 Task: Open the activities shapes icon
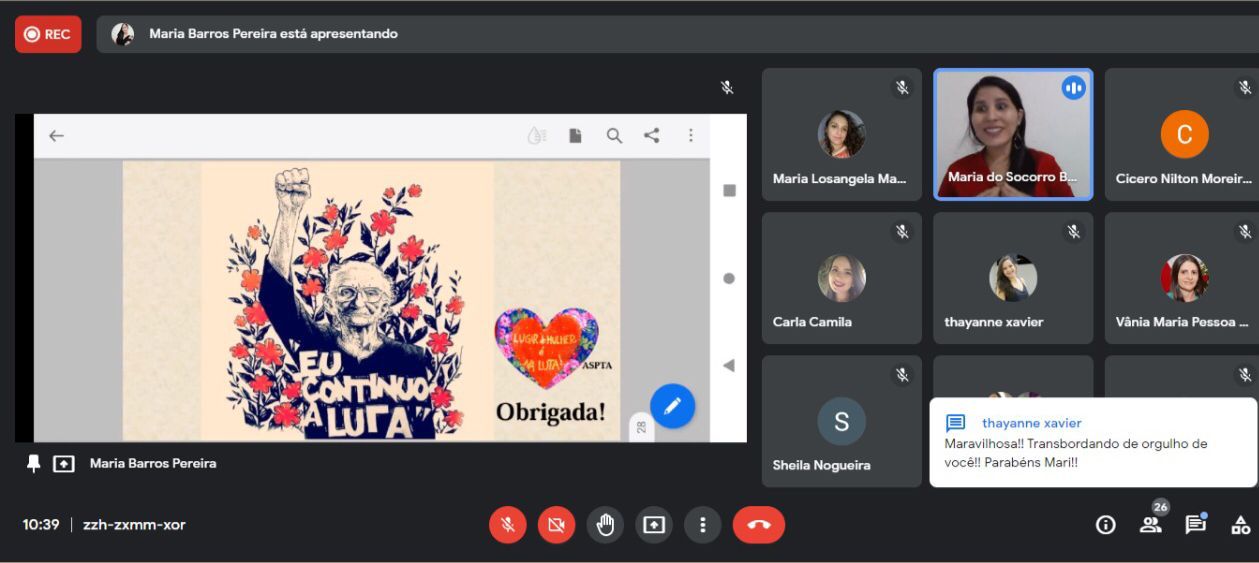pyautogui.click(x=1240, y=525)
